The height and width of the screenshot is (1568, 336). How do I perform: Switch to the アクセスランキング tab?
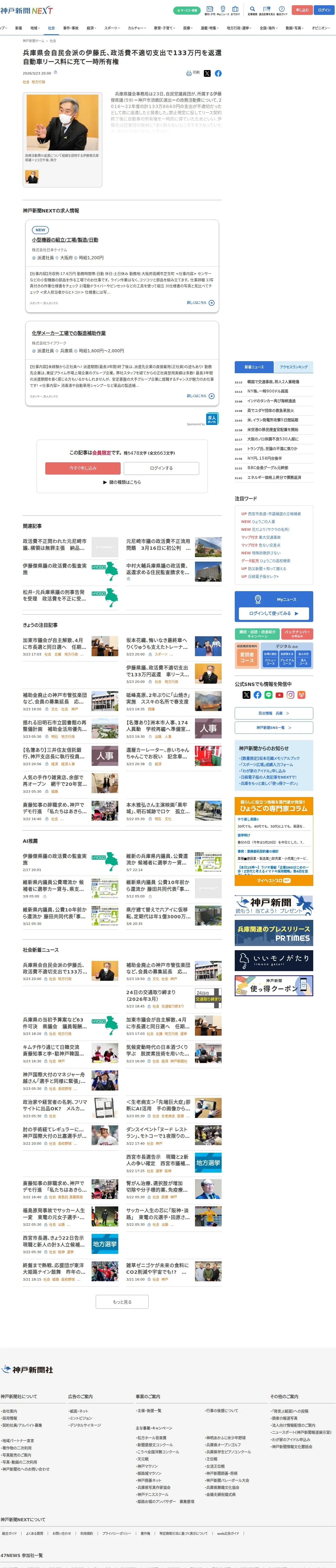[x=294, y=367]
